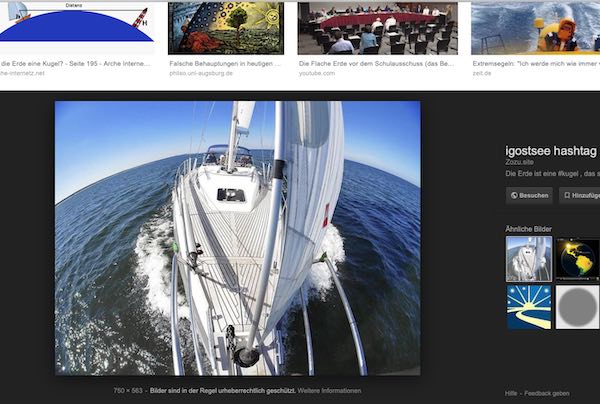Open the 'igostsee hashtag' title link
Image resolution: width=600 pixels, height=404 pixels.
coord(551,151)
